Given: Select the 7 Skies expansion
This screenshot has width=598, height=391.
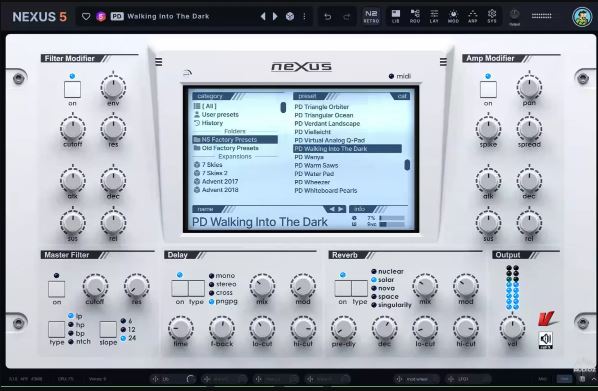Looking at the screenshot, I should 208,165.
